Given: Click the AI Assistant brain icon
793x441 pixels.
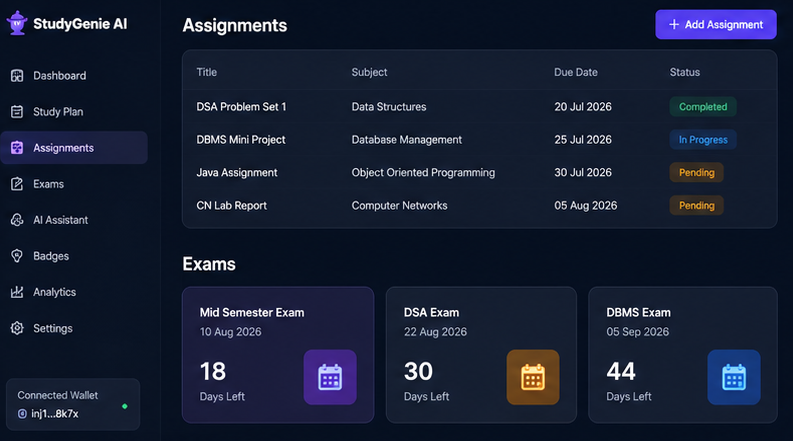Looking at the screenshot, I should [x=17, y=220].
